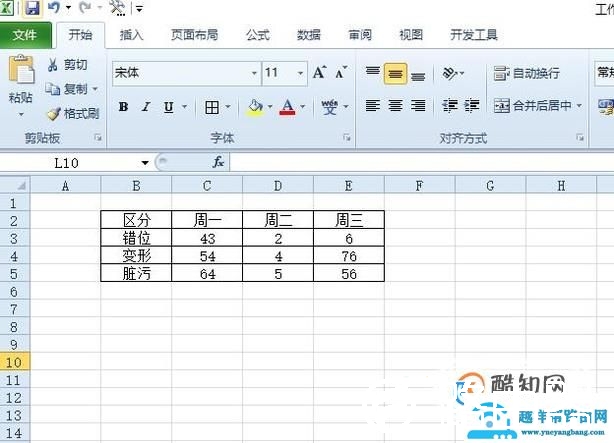The image size is (614, 443).
Task: Click the fx Insert Function icon
Action: (218, 162)
